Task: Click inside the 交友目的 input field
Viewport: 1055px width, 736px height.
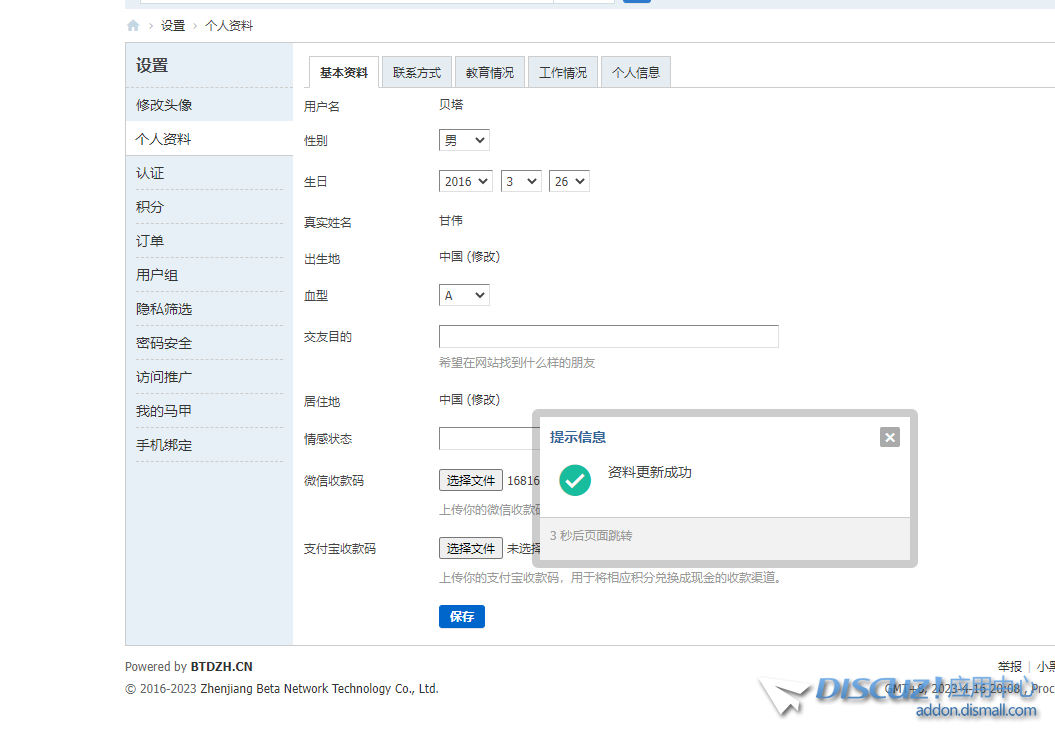Action: [x=608, y=336]
